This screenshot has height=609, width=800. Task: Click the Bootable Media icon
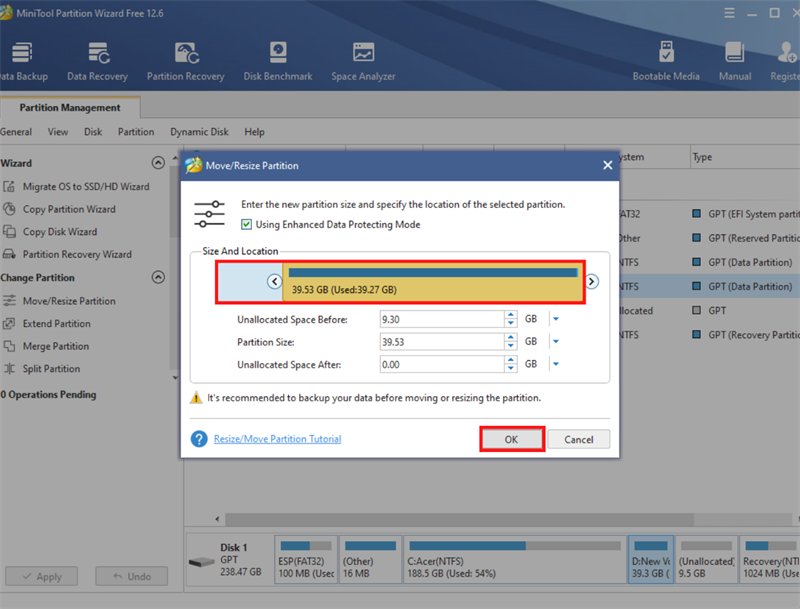[x=666, y=60]
